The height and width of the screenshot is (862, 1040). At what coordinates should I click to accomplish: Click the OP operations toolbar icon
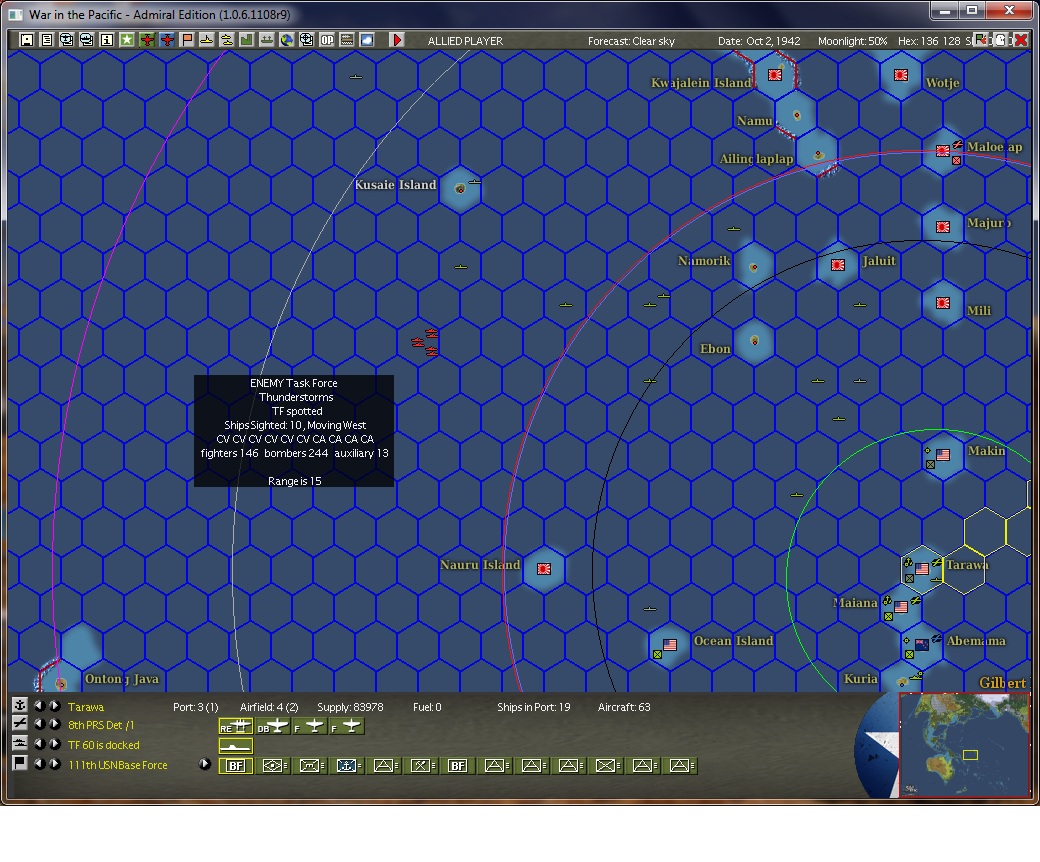point(327,40)
